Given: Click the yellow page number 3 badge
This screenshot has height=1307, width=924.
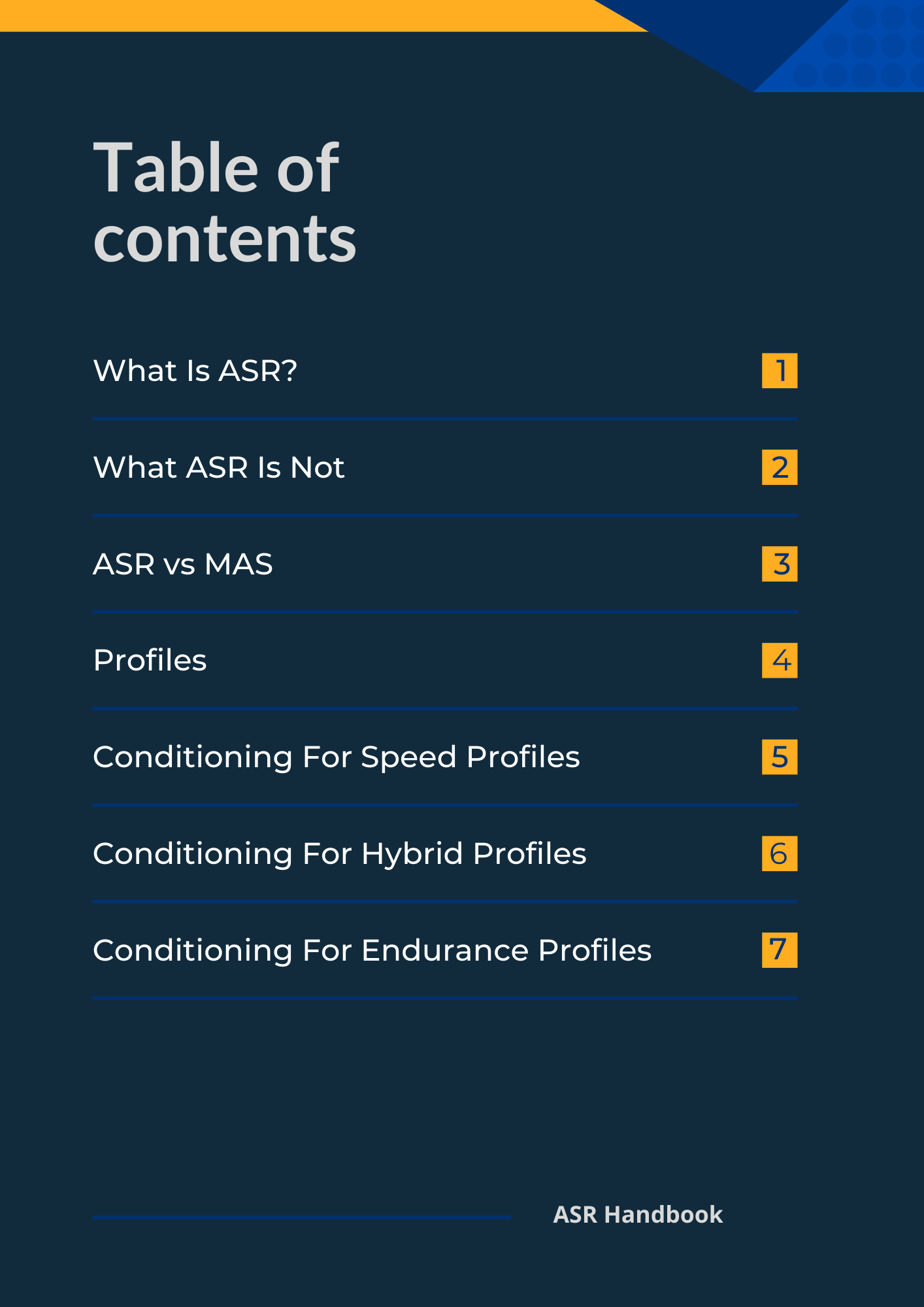Looking at the screenshot, I should tap(780, 564).
